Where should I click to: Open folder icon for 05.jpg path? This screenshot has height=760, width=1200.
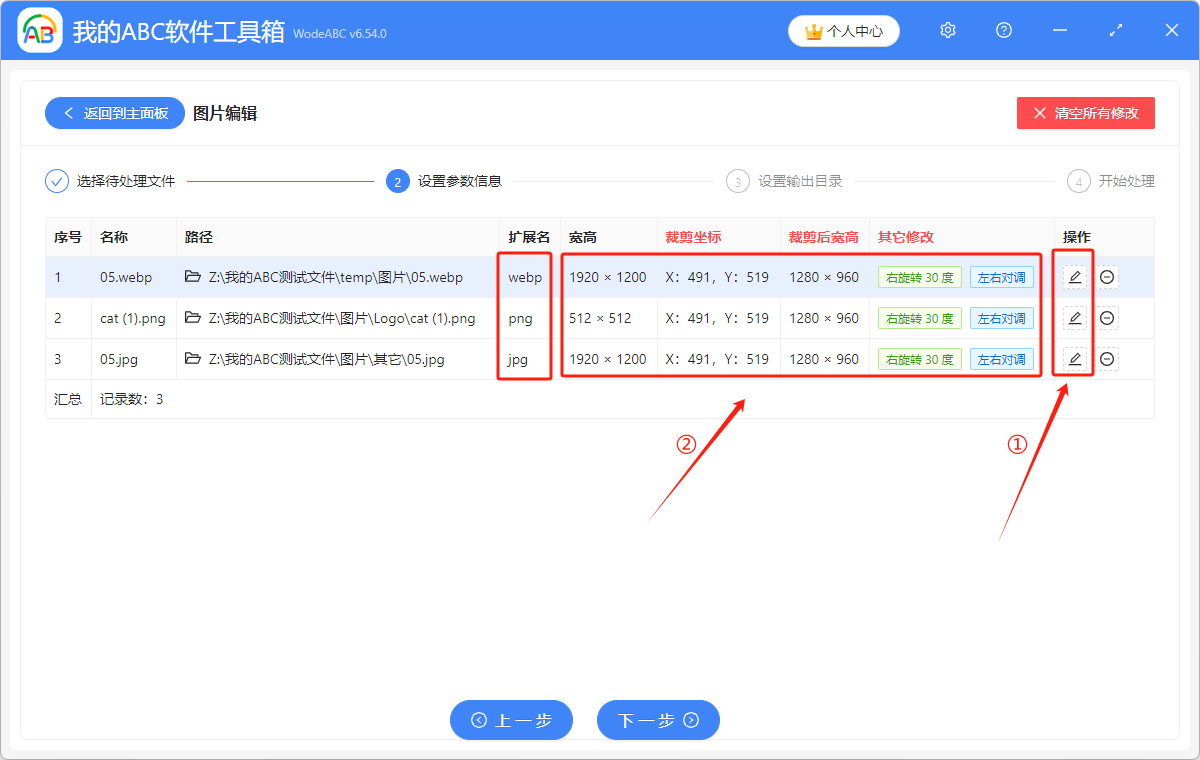(x=193, y=359)
